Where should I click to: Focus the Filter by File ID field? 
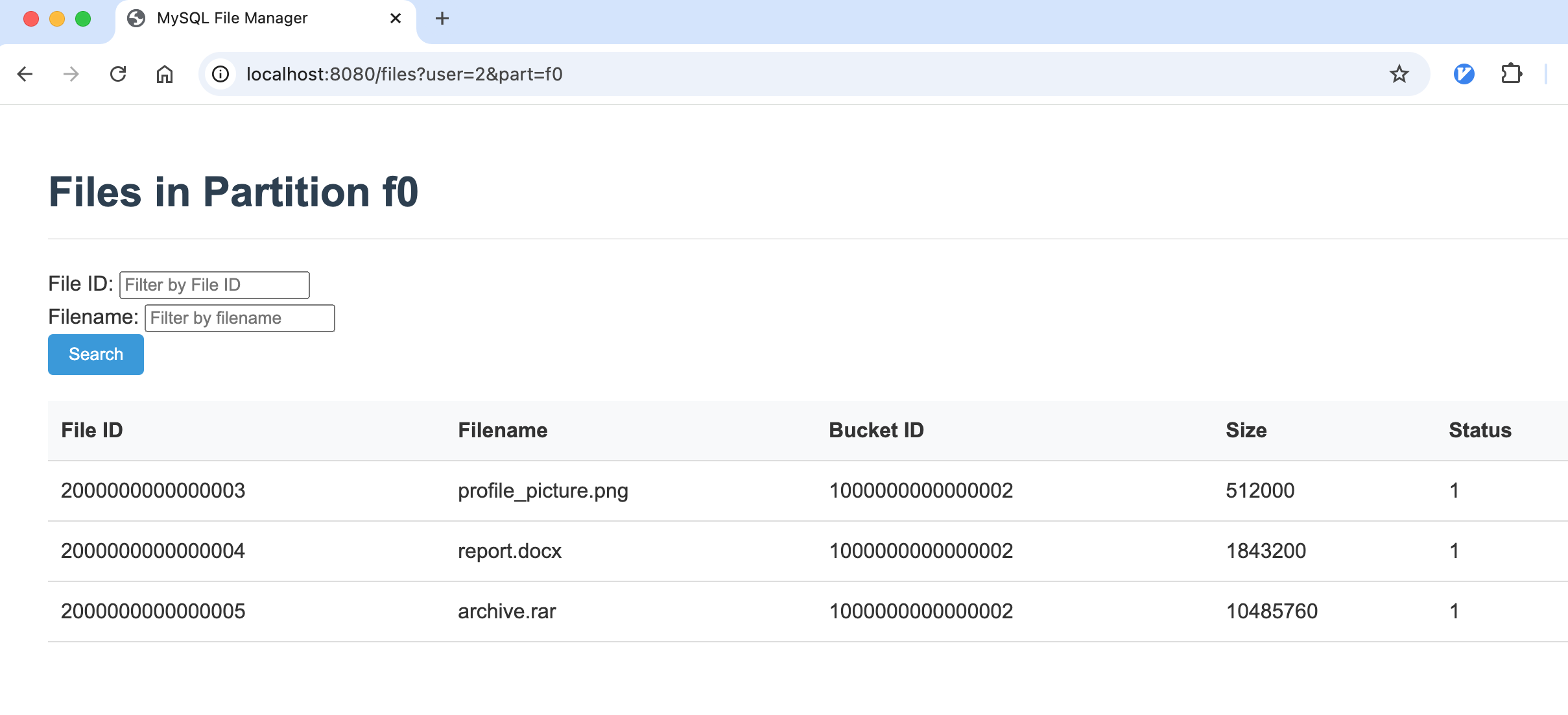pos(215,285)
